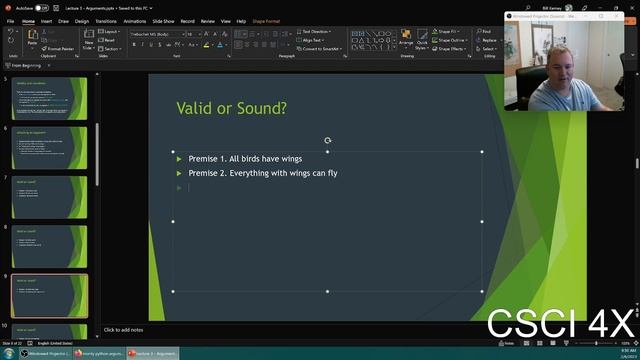Screen dimensions: 640x360
Task: Click Replace in Editing group
Action: point(487,40)
